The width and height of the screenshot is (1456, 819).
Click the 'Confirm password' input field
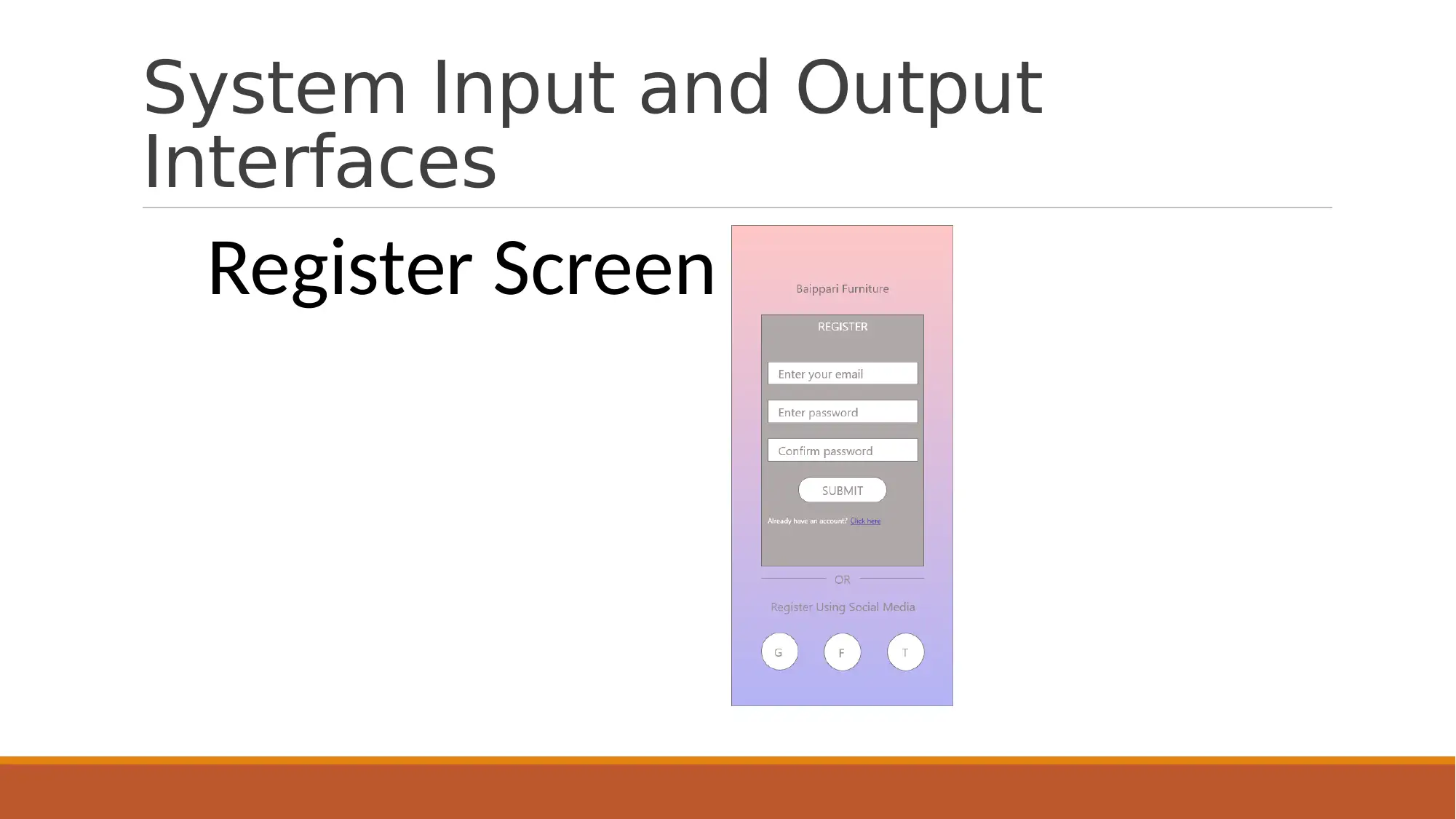click(x=842, y=450)
